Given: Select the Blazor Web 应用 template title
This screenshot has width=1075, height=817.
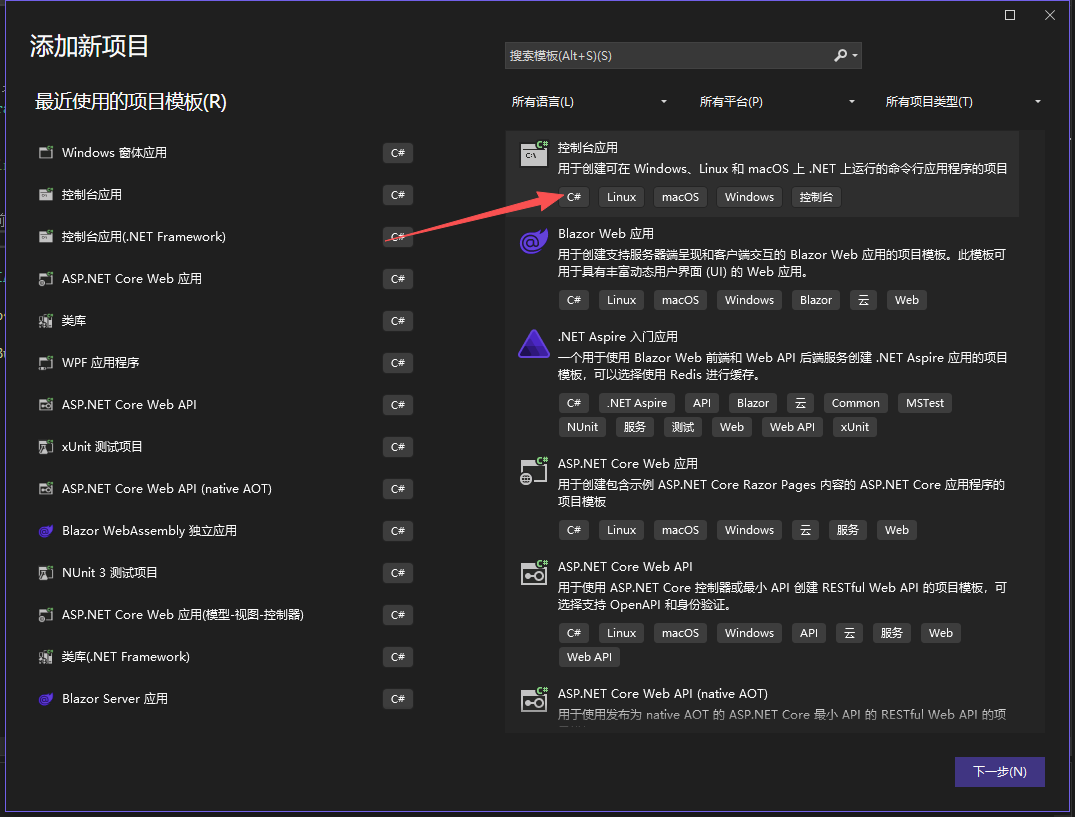Looking at the screenshot, I should [605, 234].
